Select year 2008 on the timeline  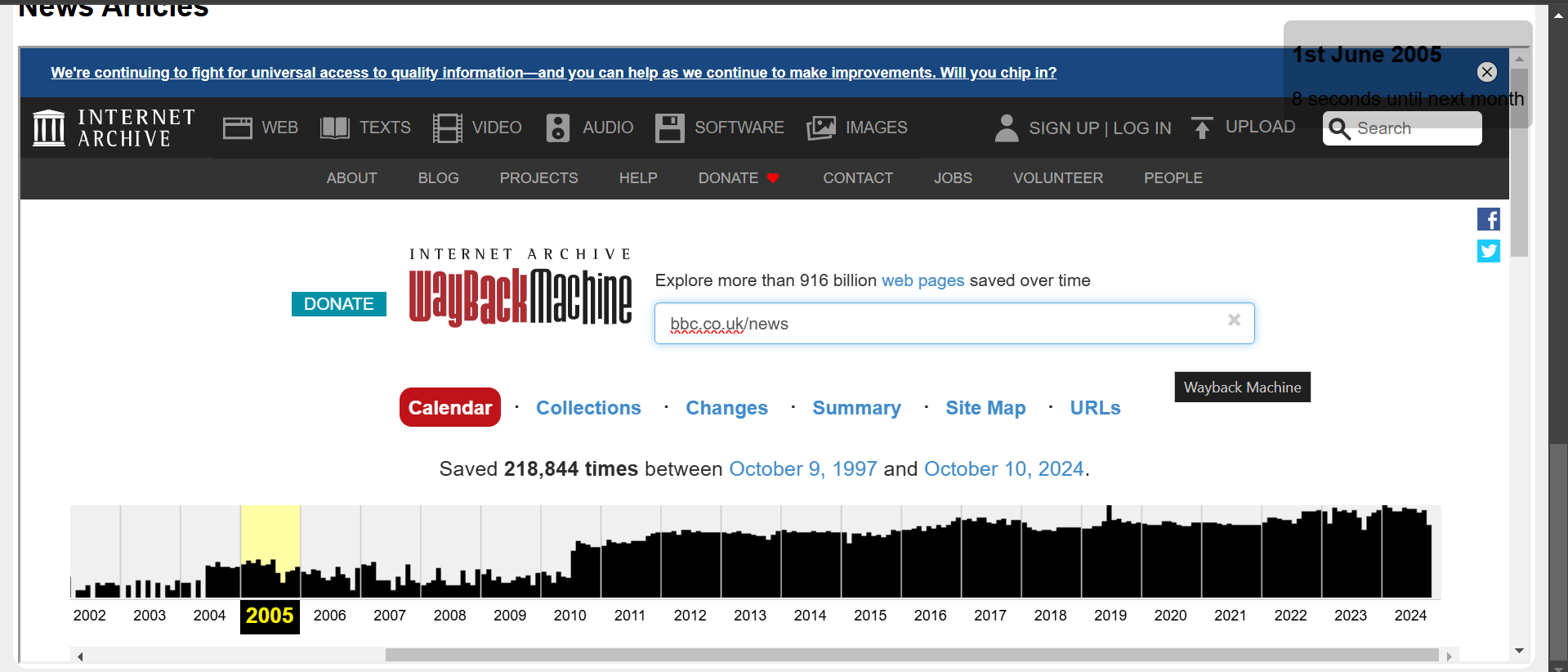450,616
